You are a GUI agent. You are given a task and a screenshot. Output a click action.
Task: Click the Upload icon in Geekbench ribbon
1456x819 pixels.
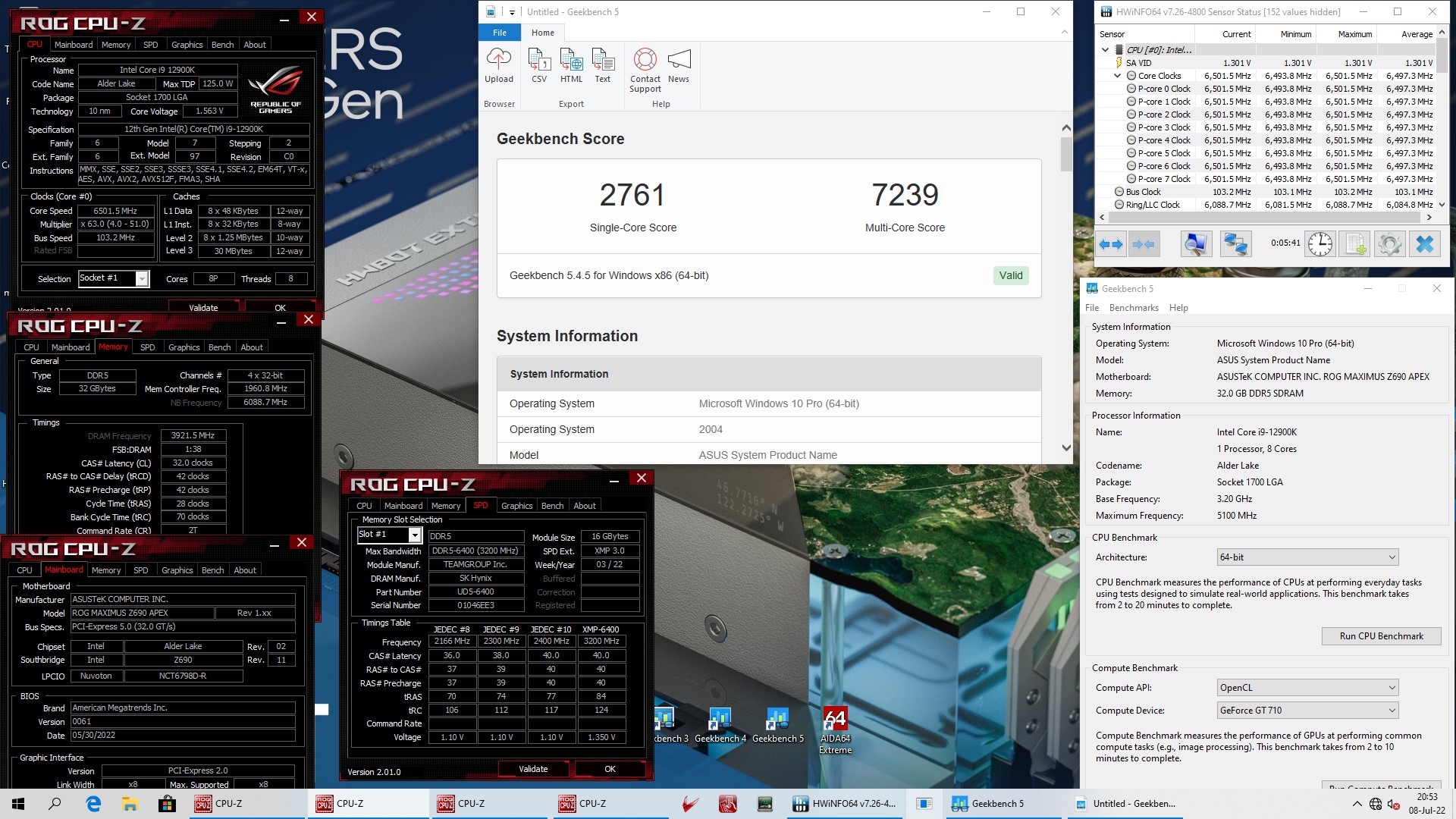click(499, 66)
